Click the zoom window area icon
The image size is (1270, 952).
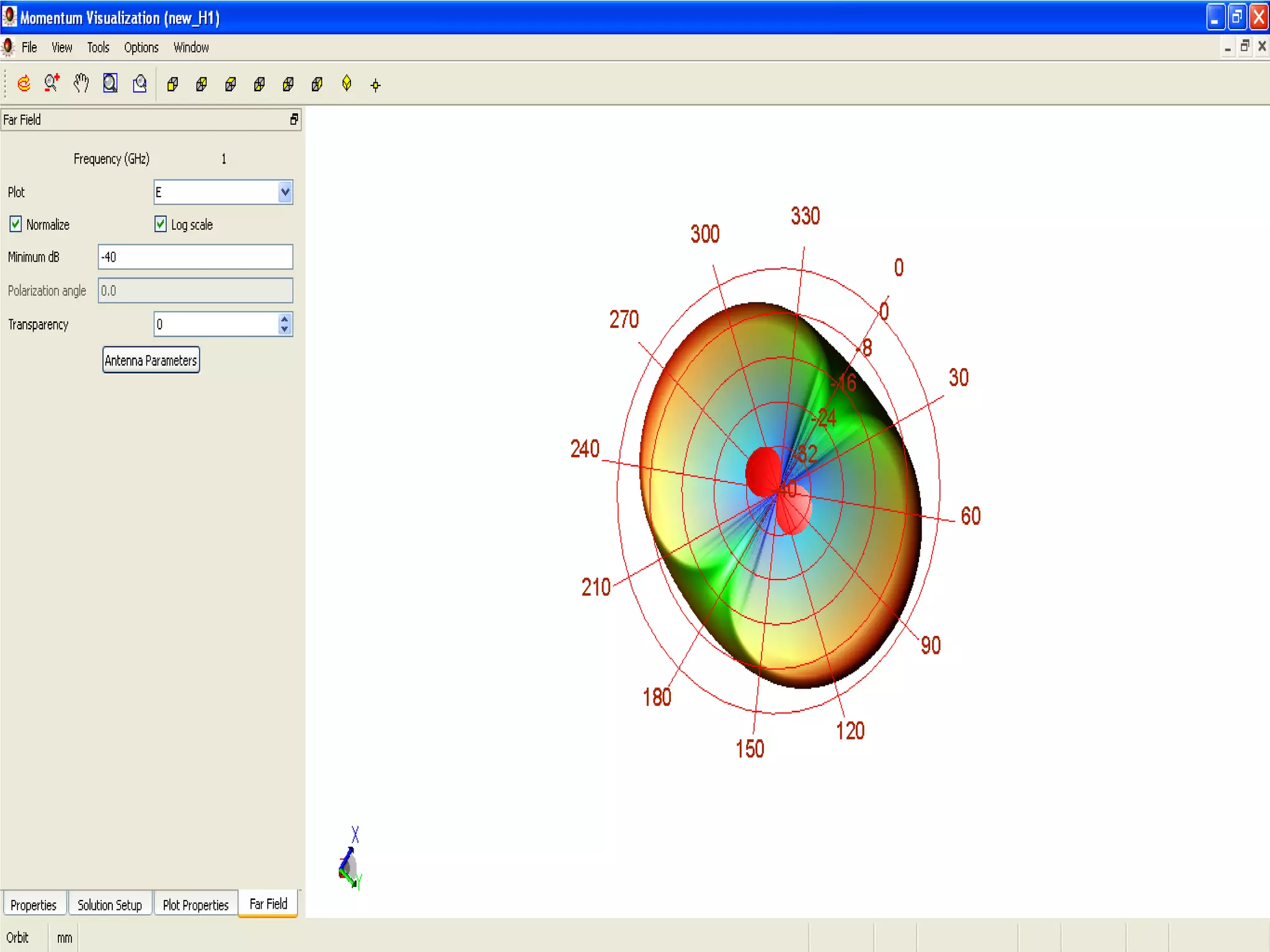coord(140,84)
